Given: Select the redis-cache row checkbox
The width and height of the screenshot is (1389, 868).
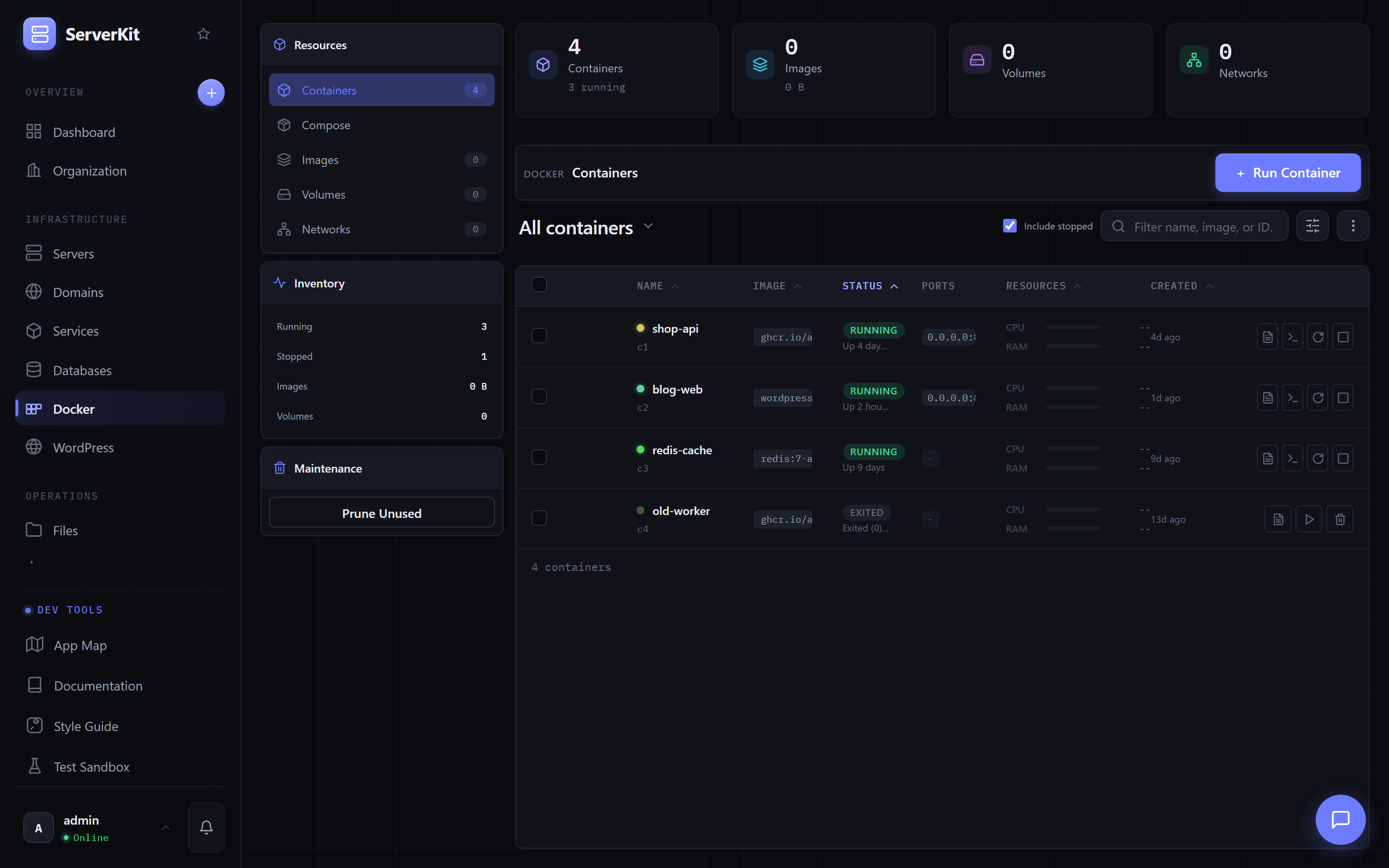Looking at the screenshot, I should [539, 458].
